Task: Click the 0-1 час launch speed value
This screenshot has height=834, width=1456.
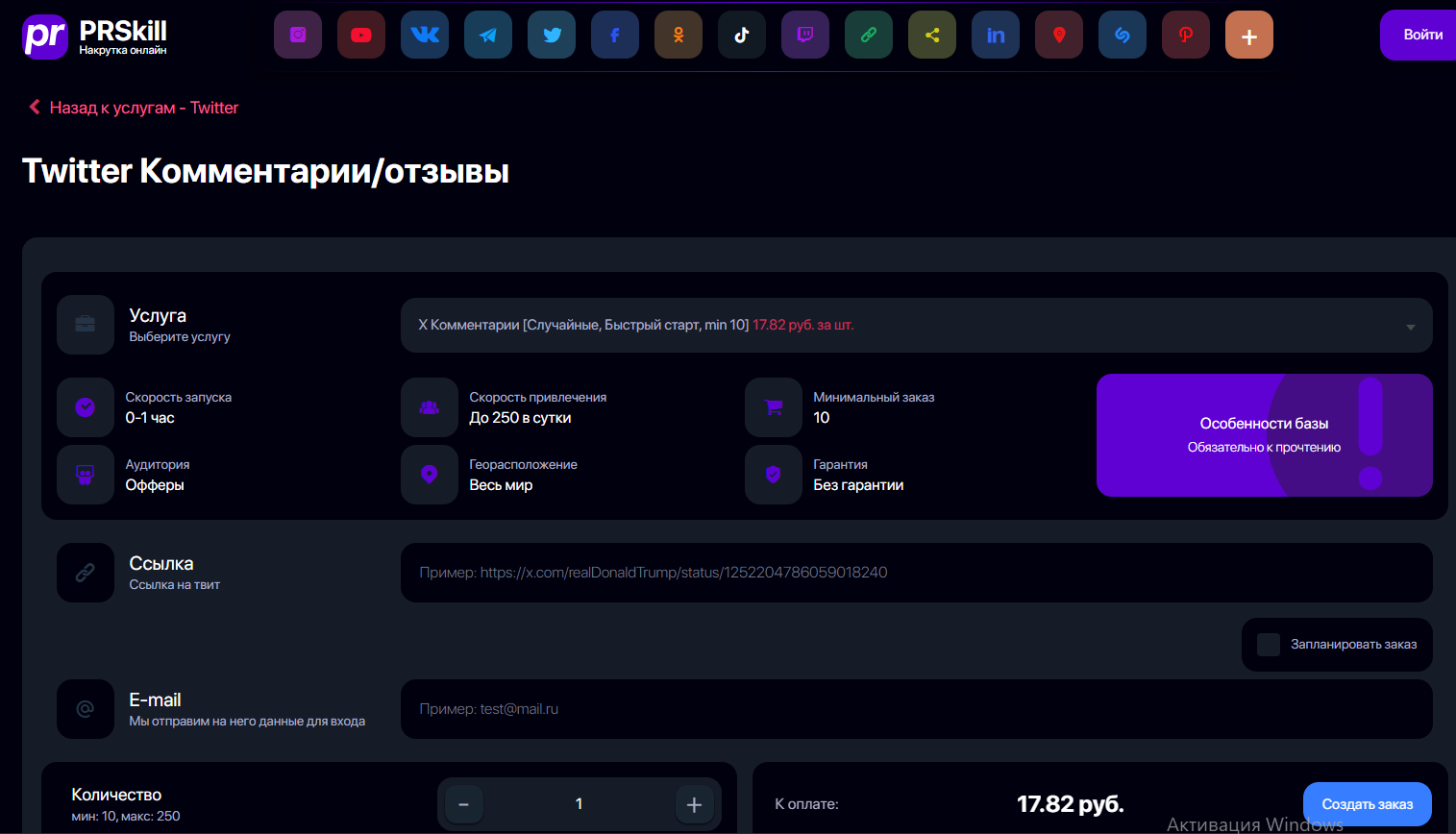Action: (150, 418)
